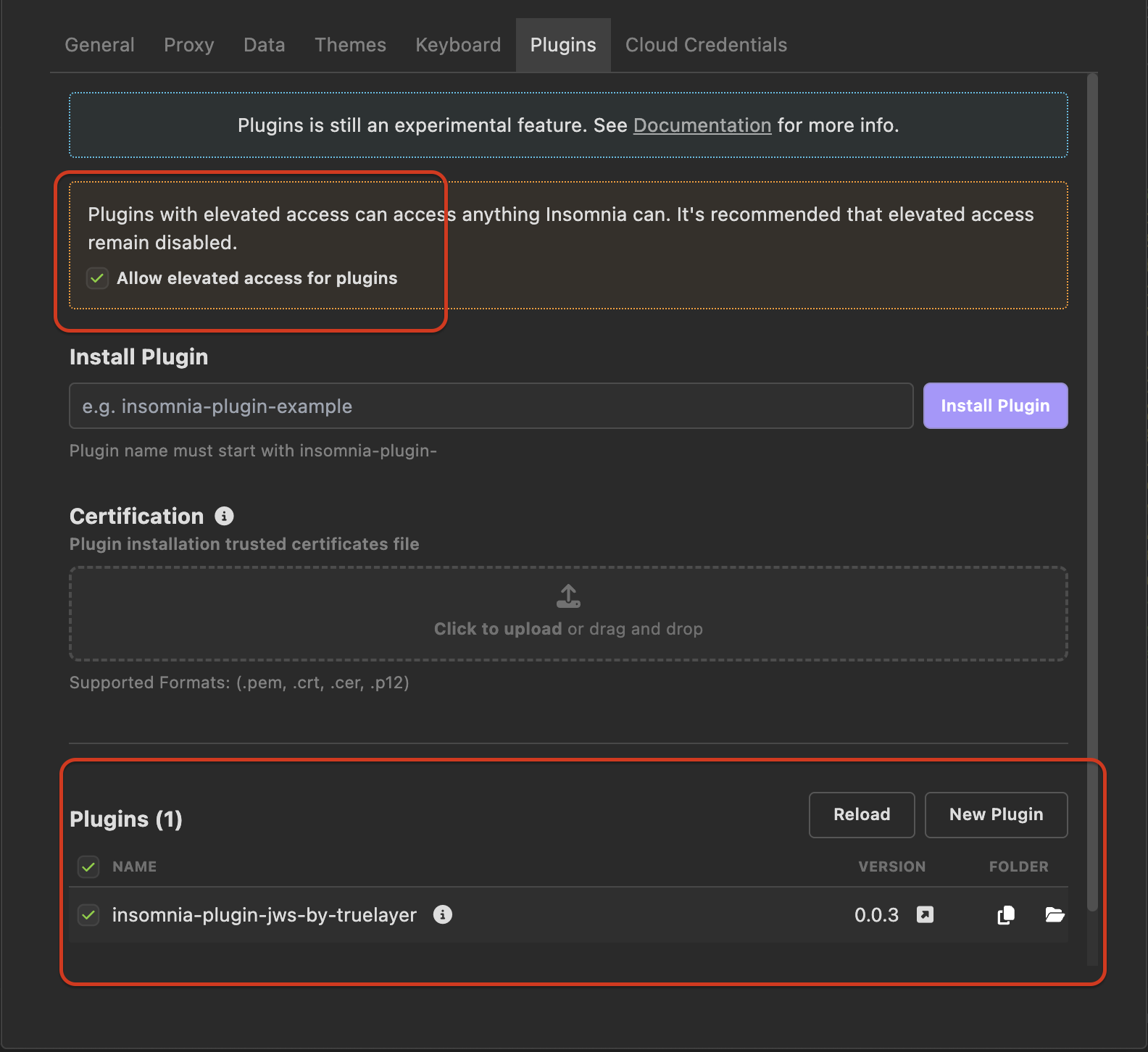Click the Certification heading
1148x1052 pixels.
(136, 516)
